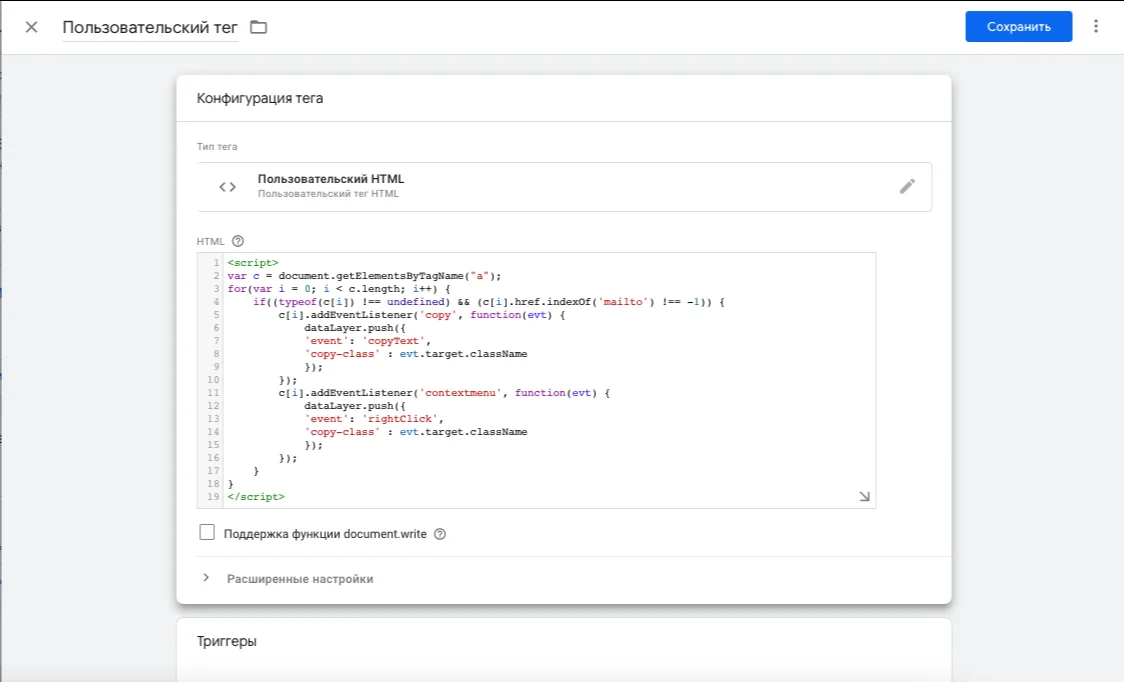This screenshot has height=682, width=1124.
Task: Open help icon beside document.write option
Action: point(440,534)
